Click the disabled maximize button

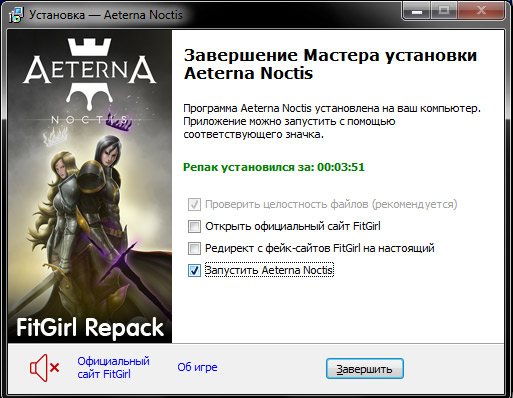pos(444,12)
